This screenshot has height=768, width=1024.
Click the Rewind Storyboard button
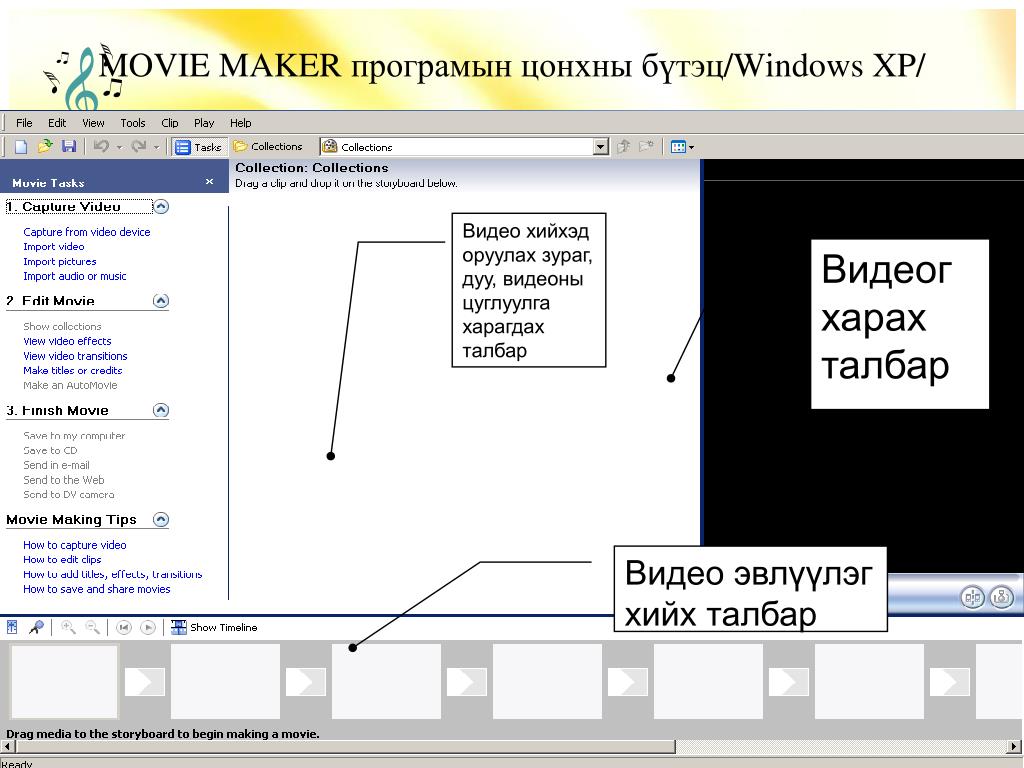click(123, 628)
